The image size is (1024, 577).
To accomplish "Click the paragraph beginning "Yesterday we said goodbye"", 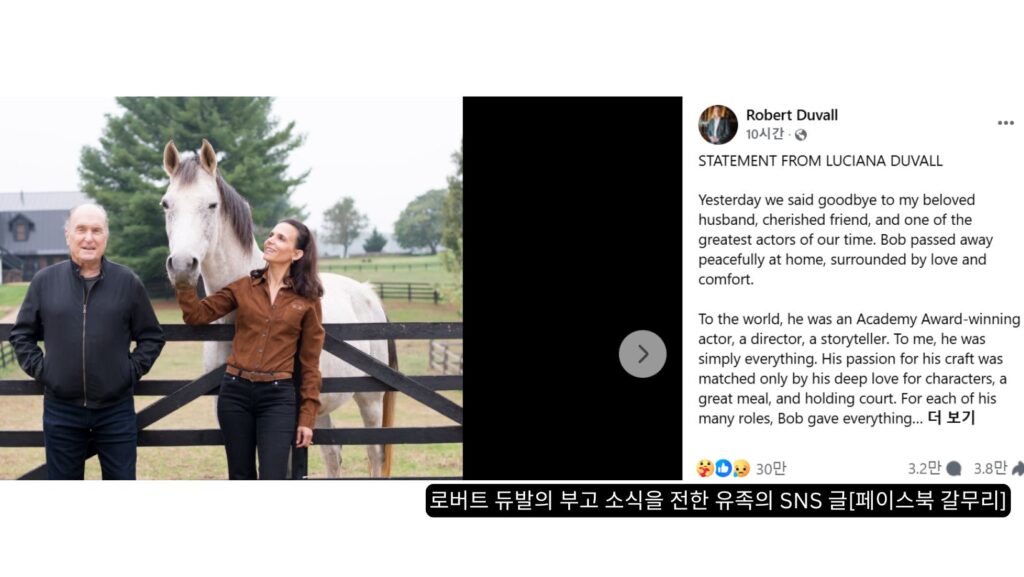I will point(840,240).
